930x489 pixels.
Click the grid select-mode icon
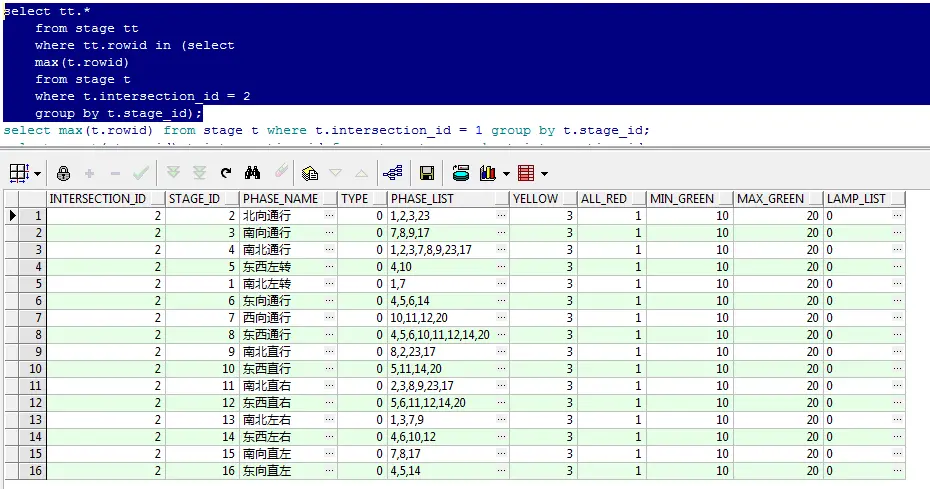point(19,173)
